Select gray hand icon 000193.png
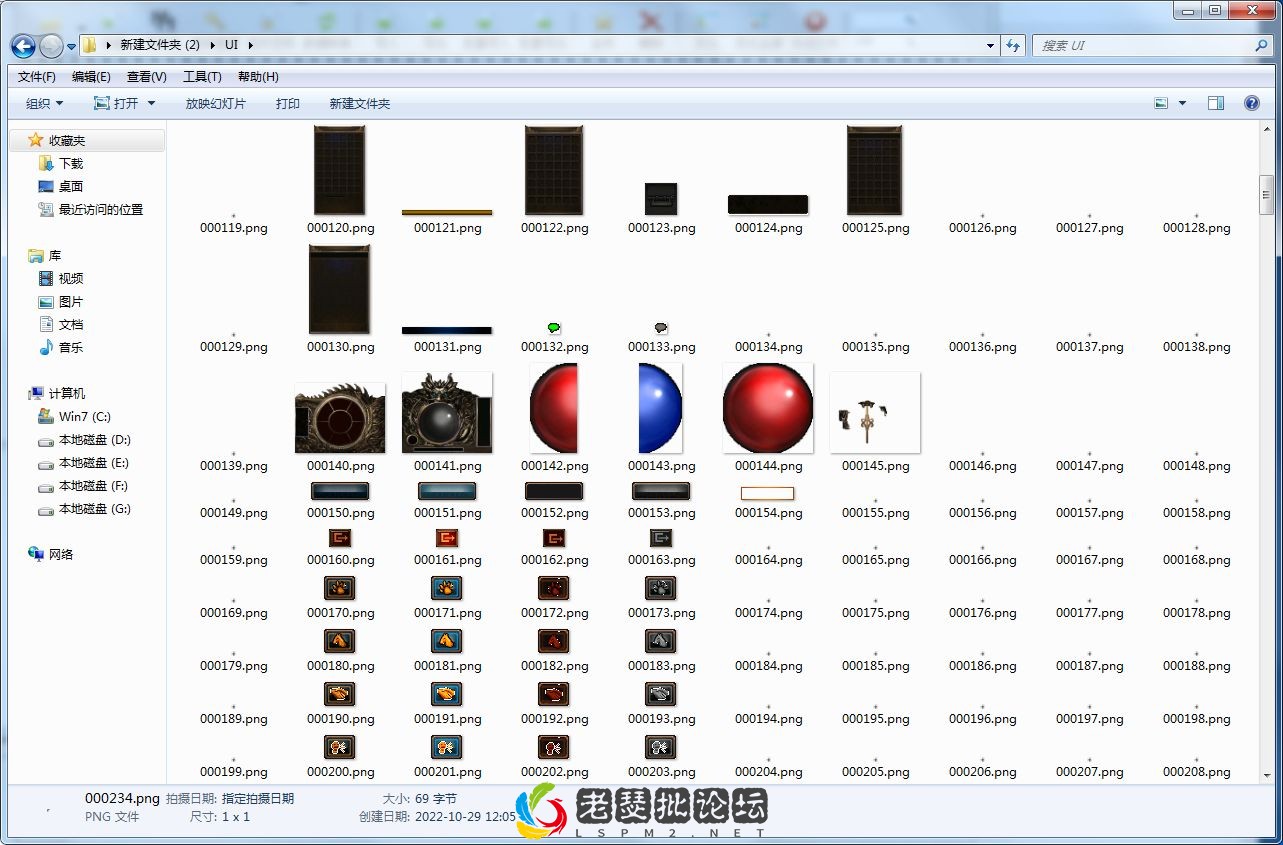The image size is (1283, 845). (661, 694)
